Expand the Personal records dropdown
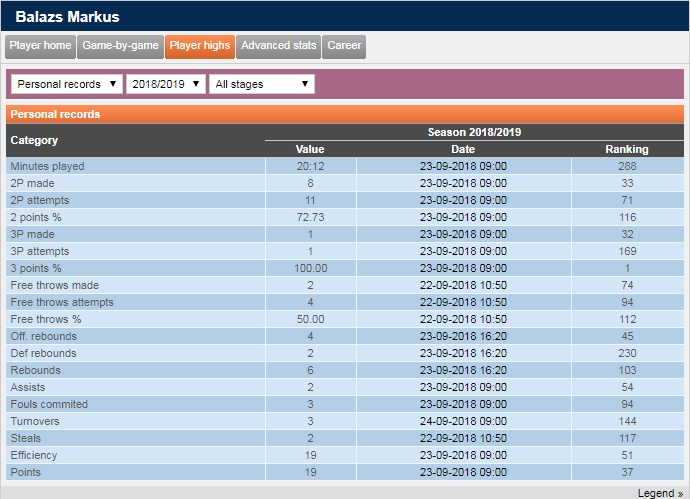 [x=67, y=85]
